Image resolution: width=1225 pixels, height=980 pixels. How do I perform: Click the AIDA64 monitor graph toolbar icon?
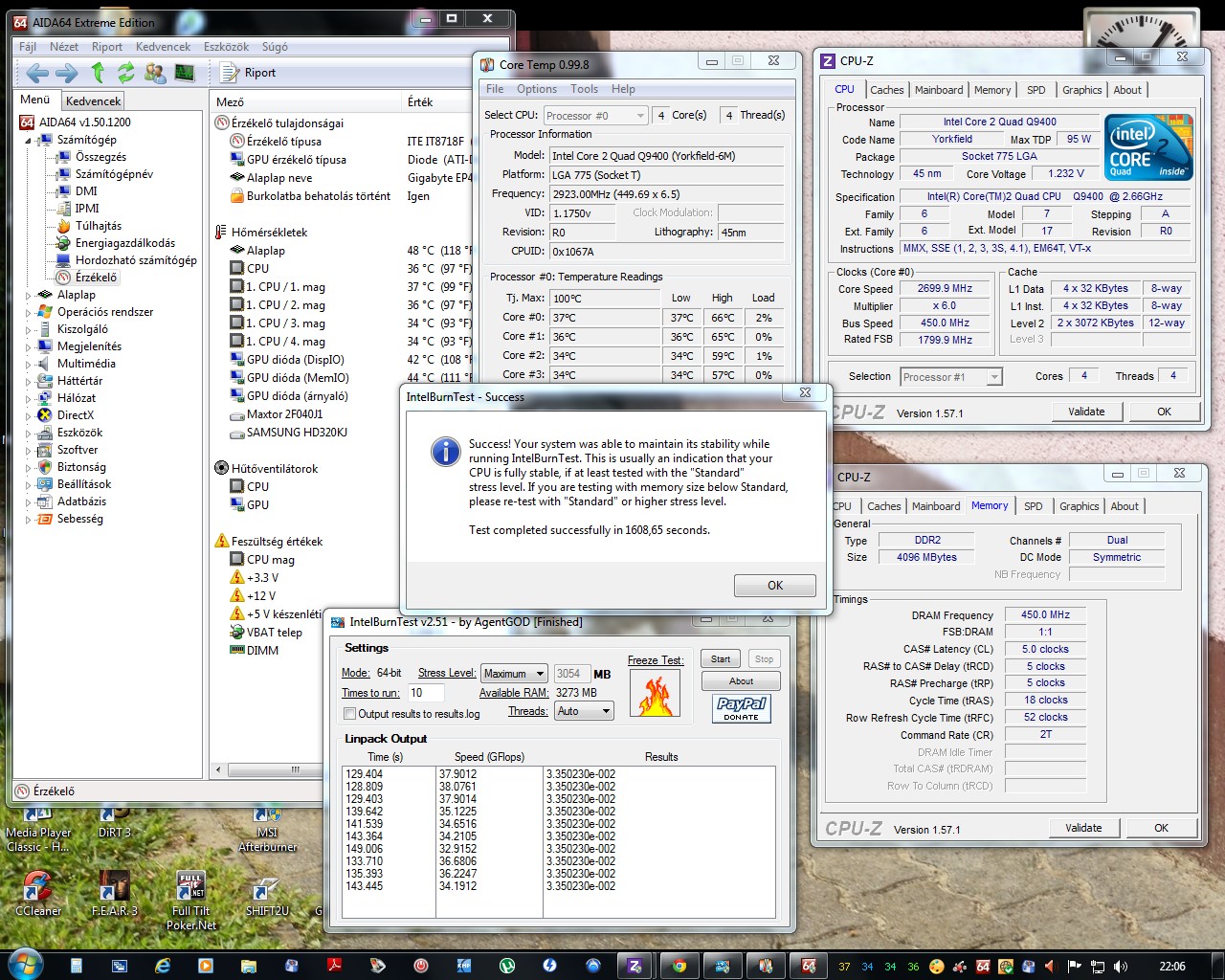point(185,73)
